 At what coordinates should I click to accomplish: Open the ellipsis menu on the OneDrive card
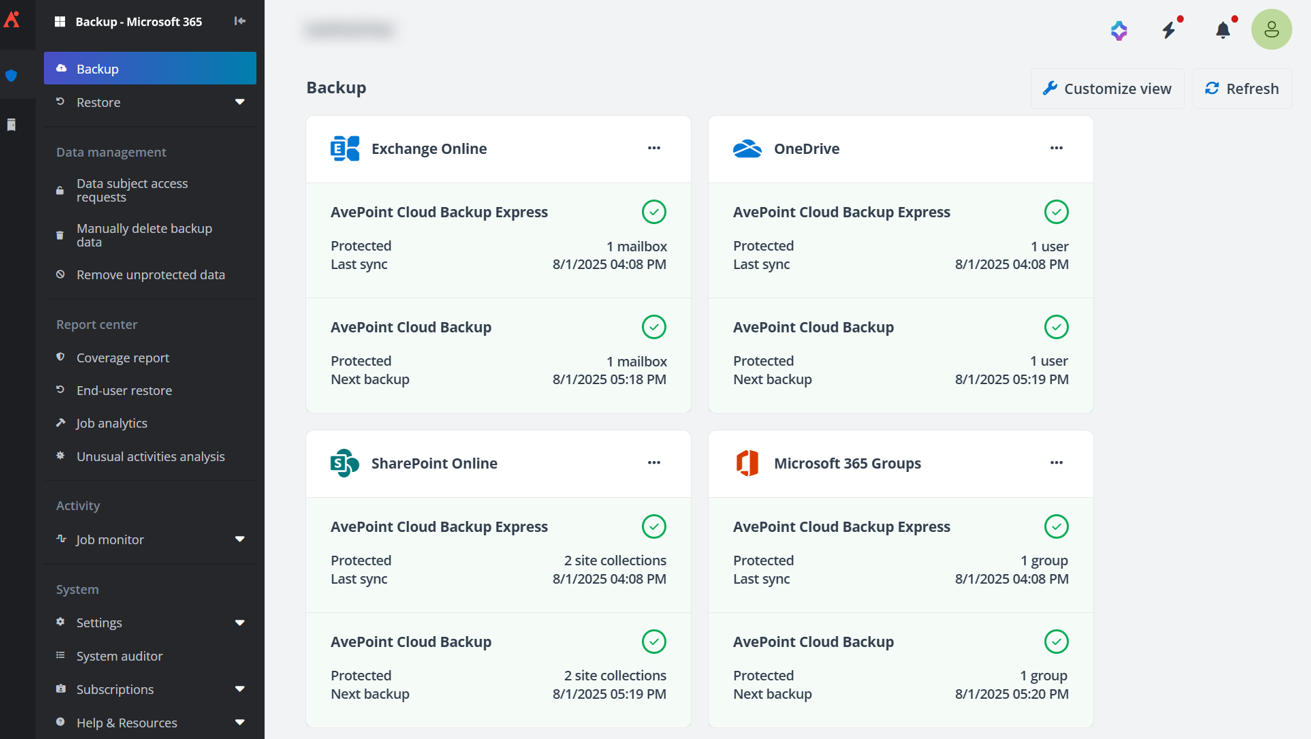[1056, 148]
